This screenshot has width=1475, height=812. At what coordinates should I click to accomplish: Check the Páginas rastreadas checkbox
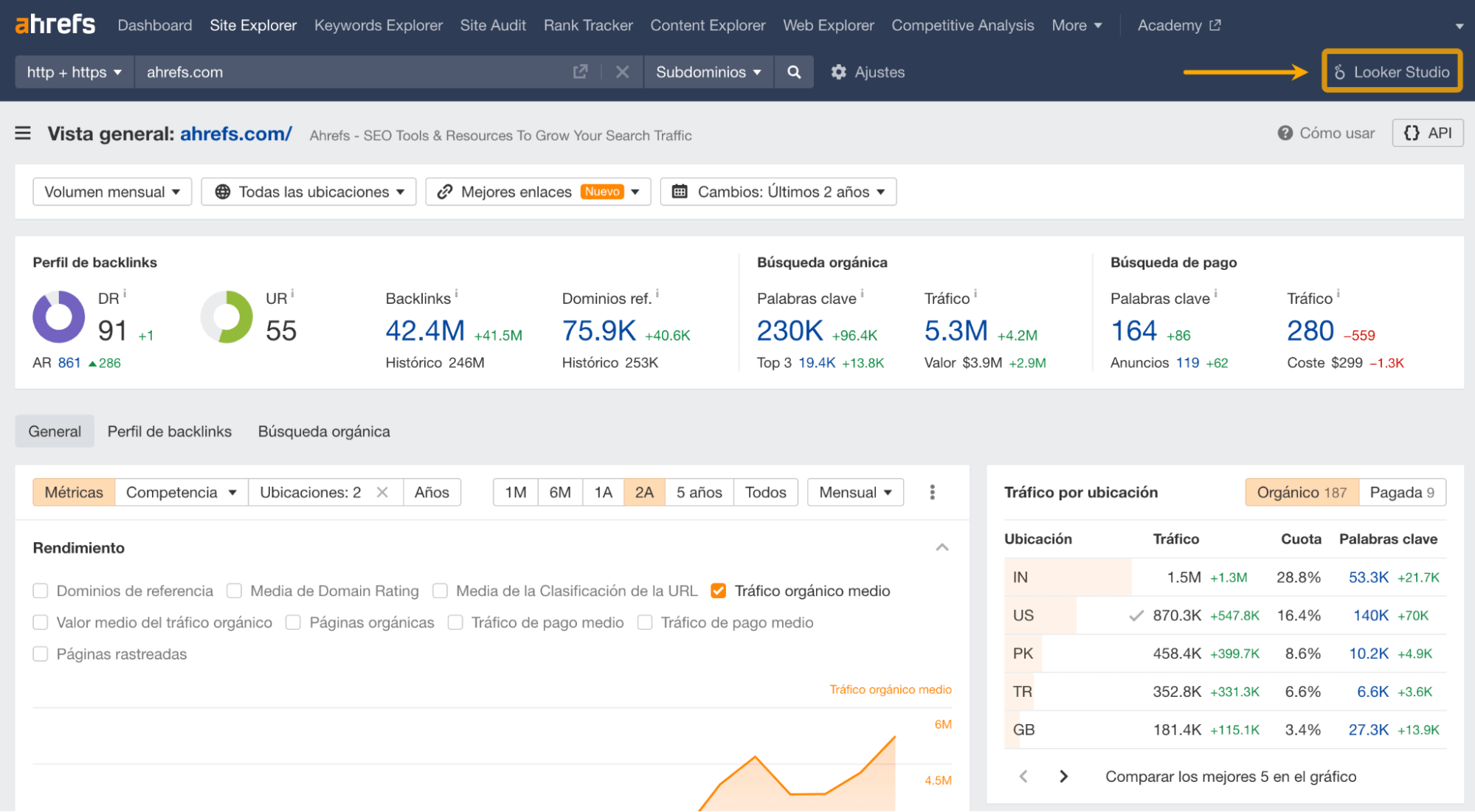point(41,653)
